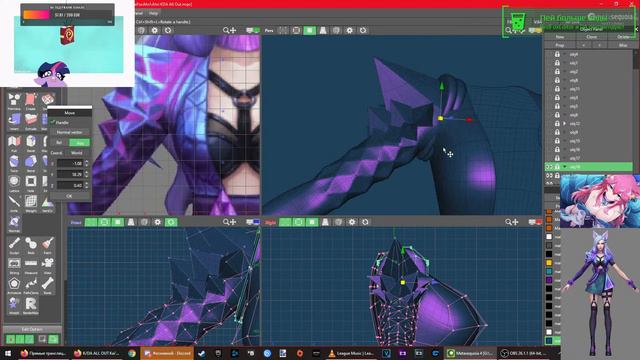Toggle first green display button in Right toolbar

click(285, 222)
